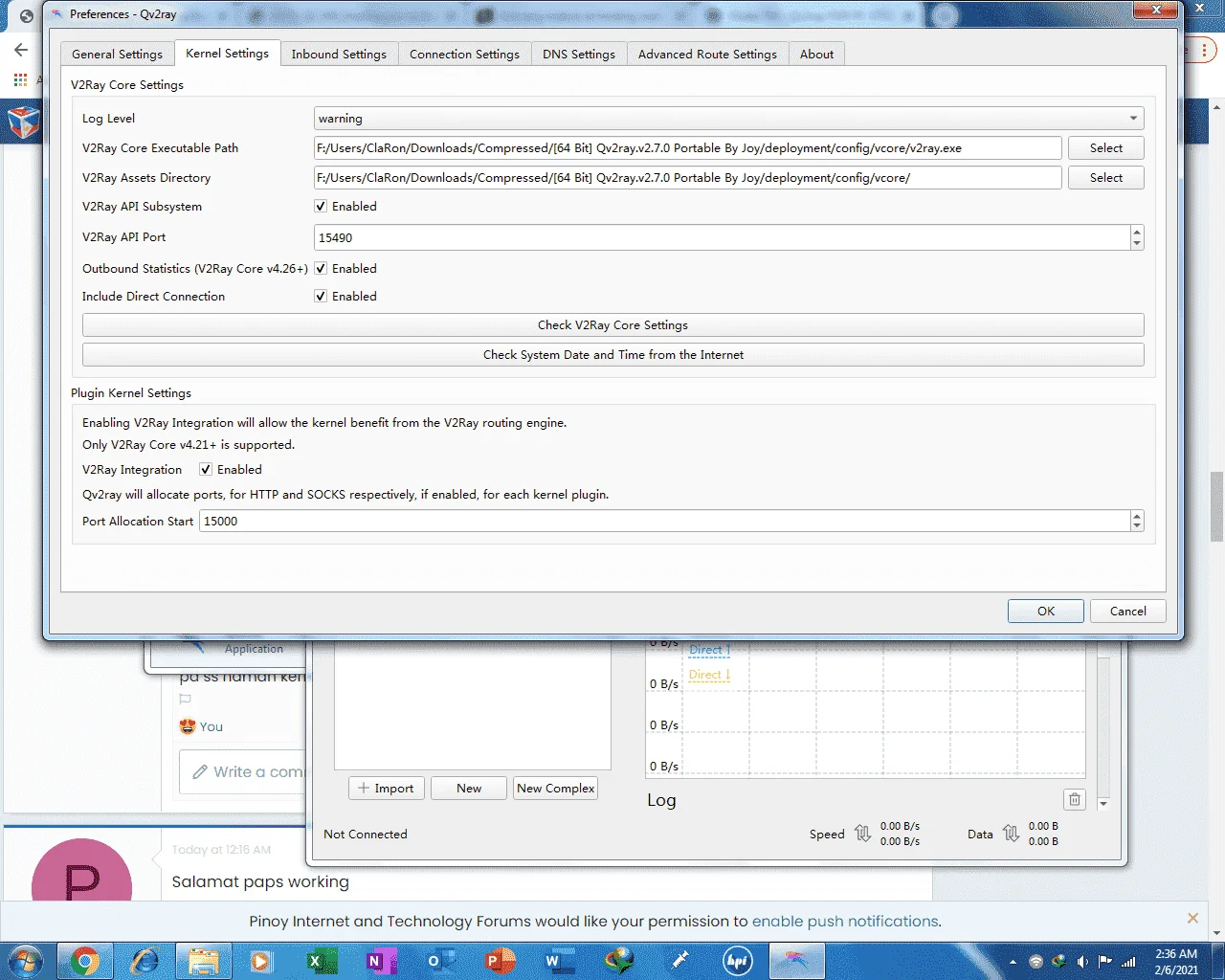This screenshot has height=980, width=1225.
Task: Increase the V2Ray API Port value
Action: coord(1137,232)
